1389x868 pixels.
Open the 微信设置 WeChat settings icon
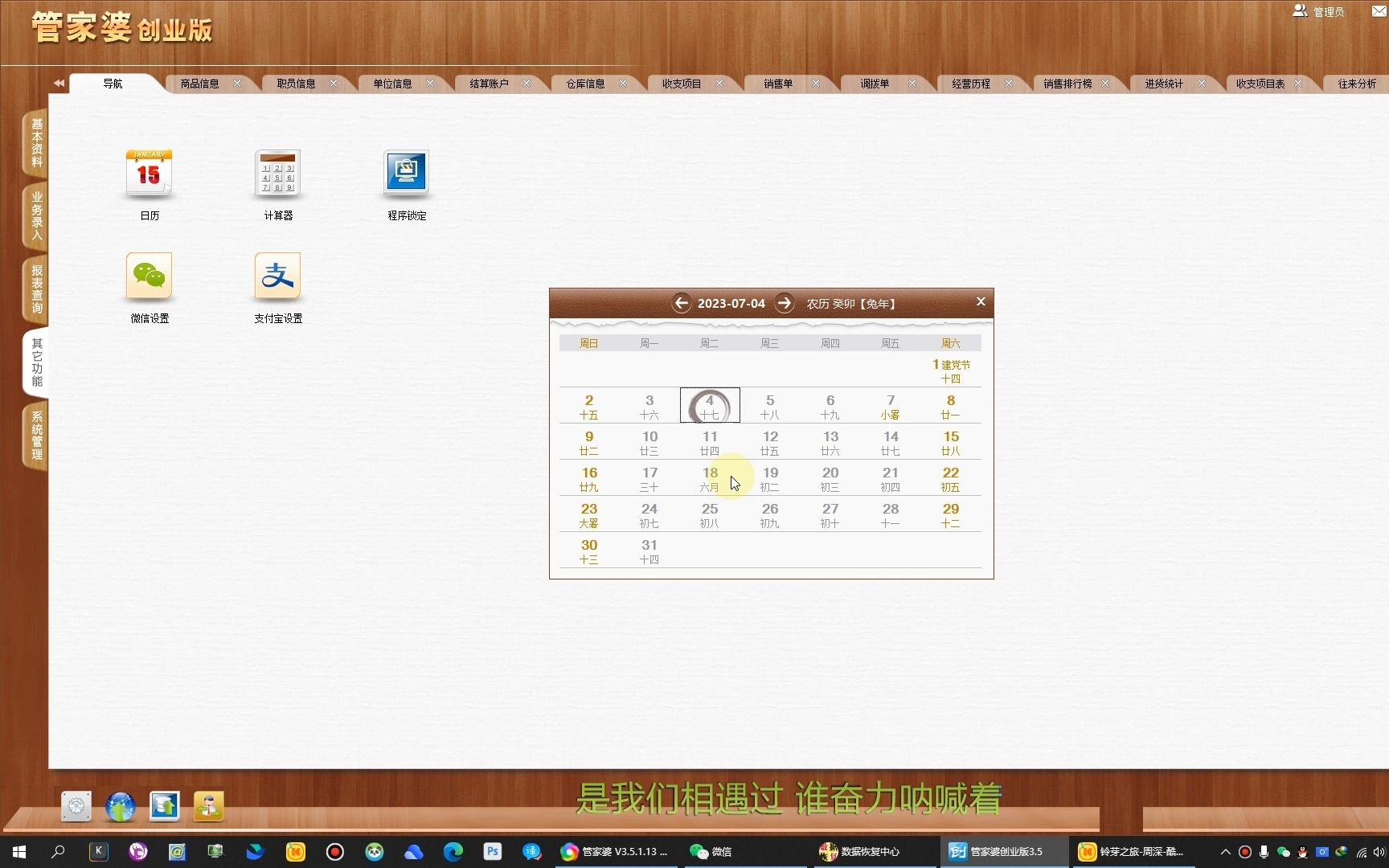click(x=149, y=276)
